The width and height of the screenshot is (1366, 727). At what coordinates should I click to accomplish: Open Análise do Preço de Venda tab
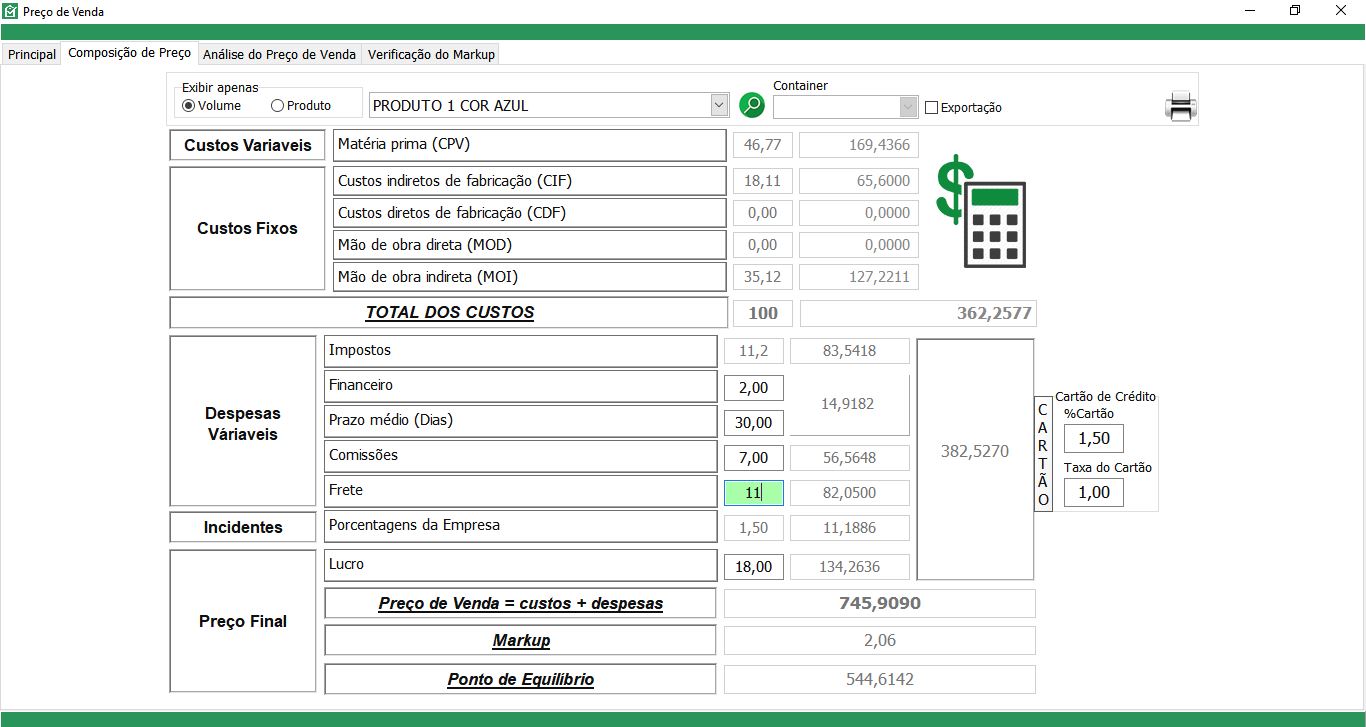[x=279, y=54]
